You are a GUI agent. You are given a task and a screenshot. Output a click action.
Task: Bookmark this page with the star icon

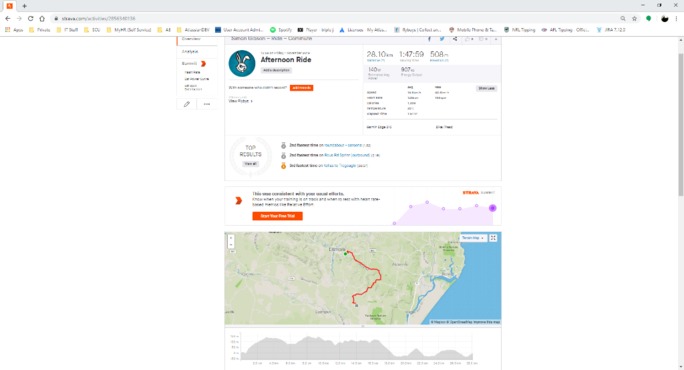(x=634, y=19)
